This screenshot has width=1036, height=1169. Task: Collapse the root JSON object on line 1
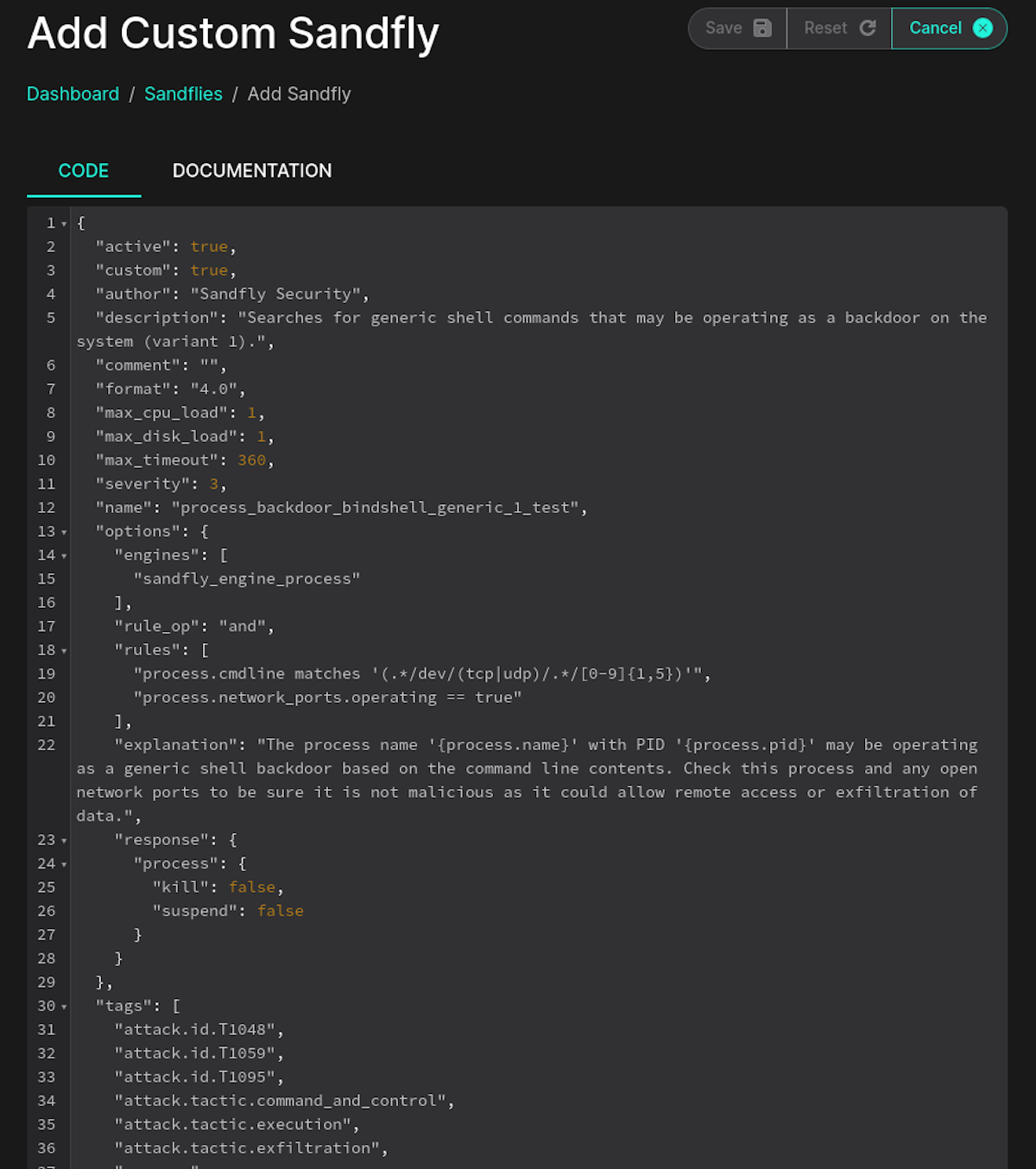point(64,223)
